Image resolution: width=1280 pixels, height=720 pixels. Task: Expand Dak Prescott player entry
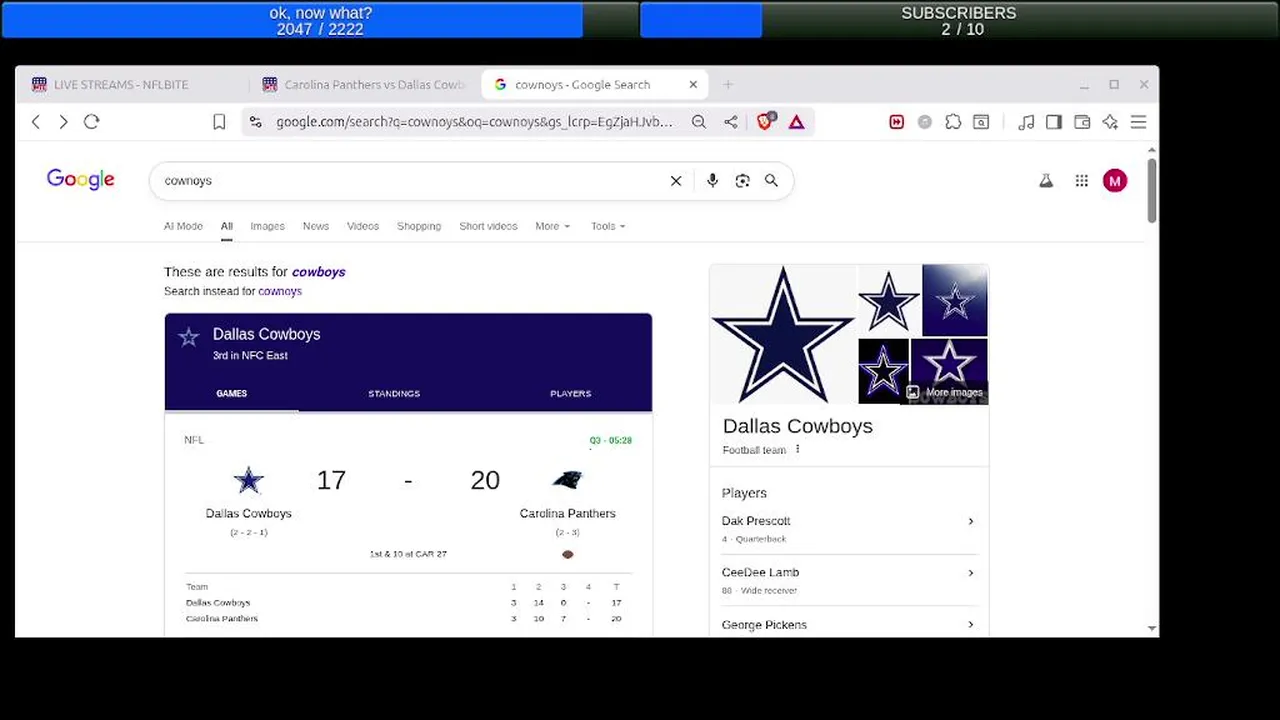click(848, 529)
